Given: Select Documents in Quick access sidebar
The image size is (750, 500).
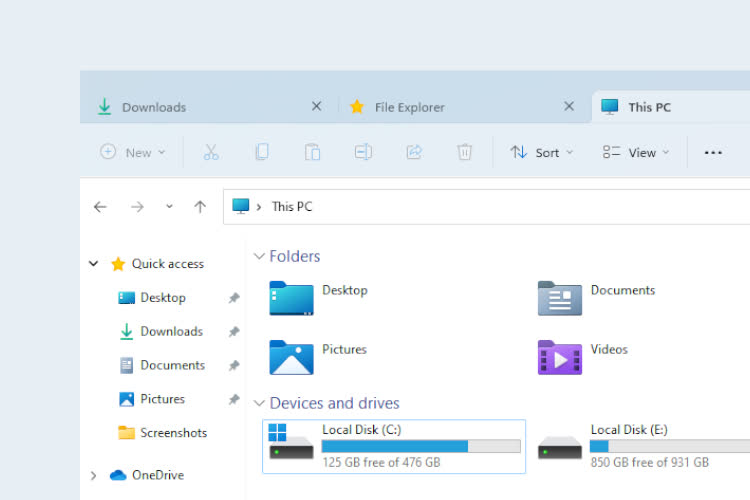Looking at the screenshot, I should [172, 366].
